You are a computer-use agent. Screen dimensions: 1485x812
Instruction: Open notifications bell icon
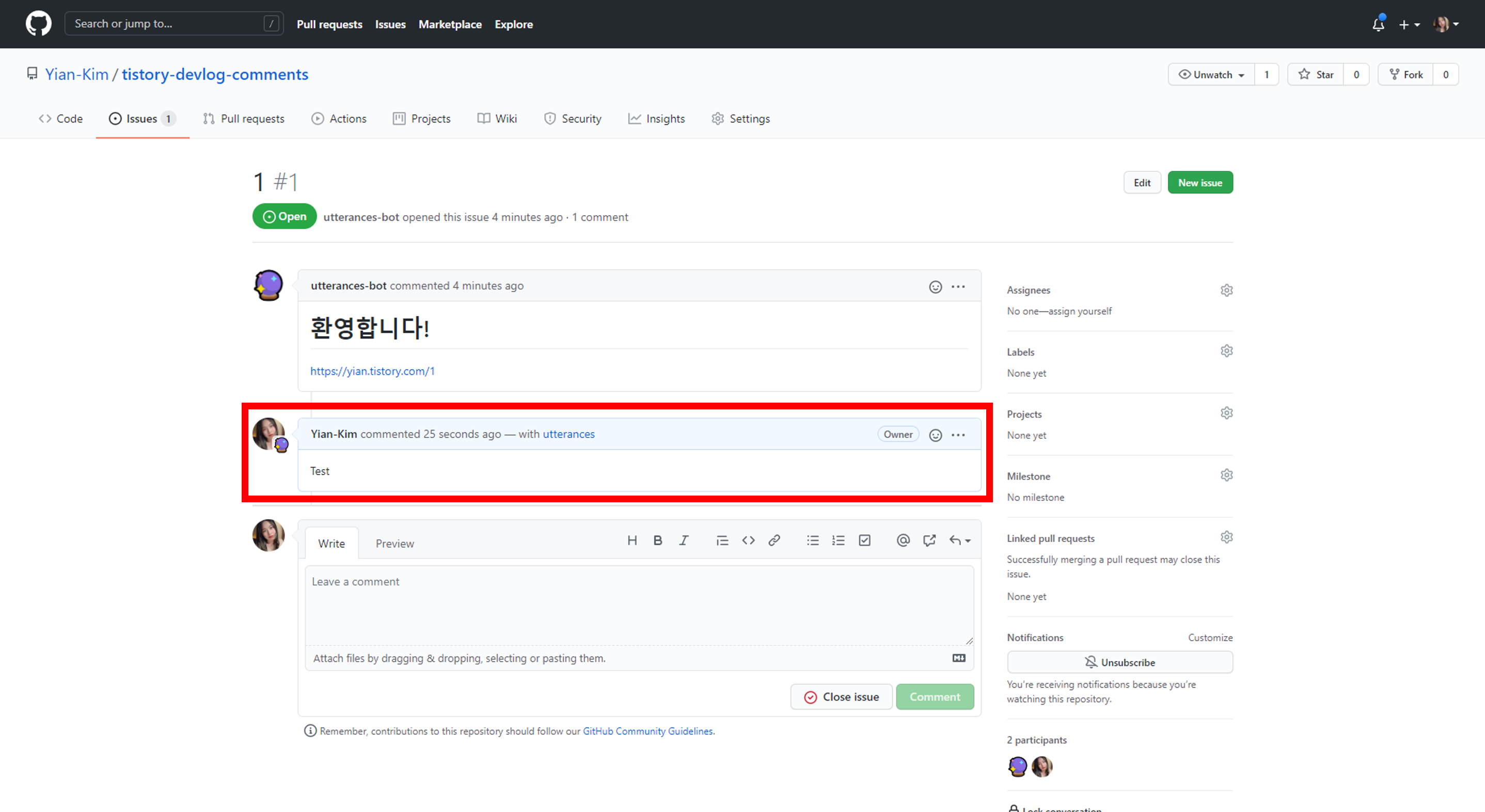(x=1378, y=24)
